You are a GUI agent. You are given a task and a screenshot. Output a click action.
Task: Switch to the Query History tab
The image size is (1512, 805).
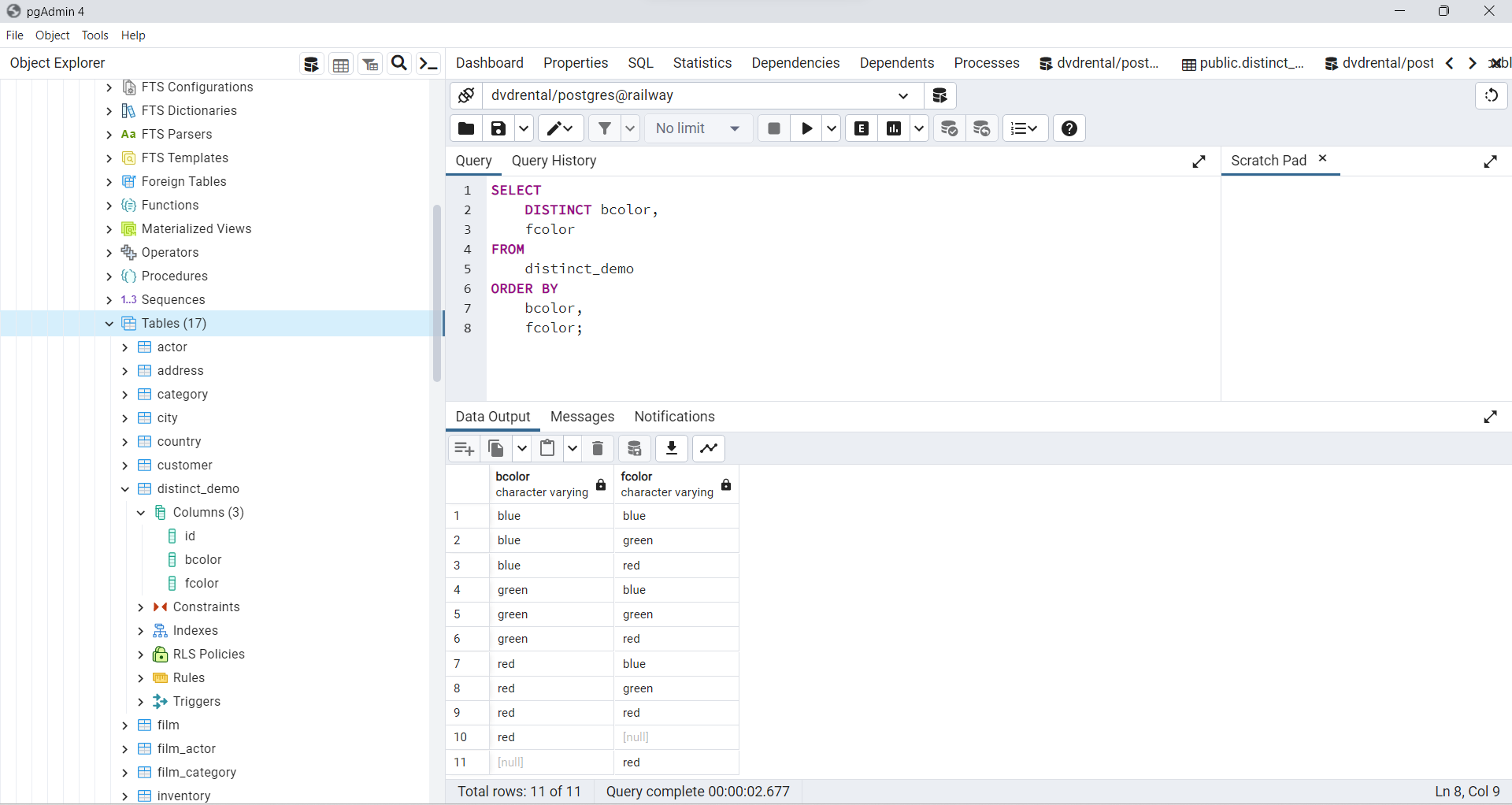(554, 161)
